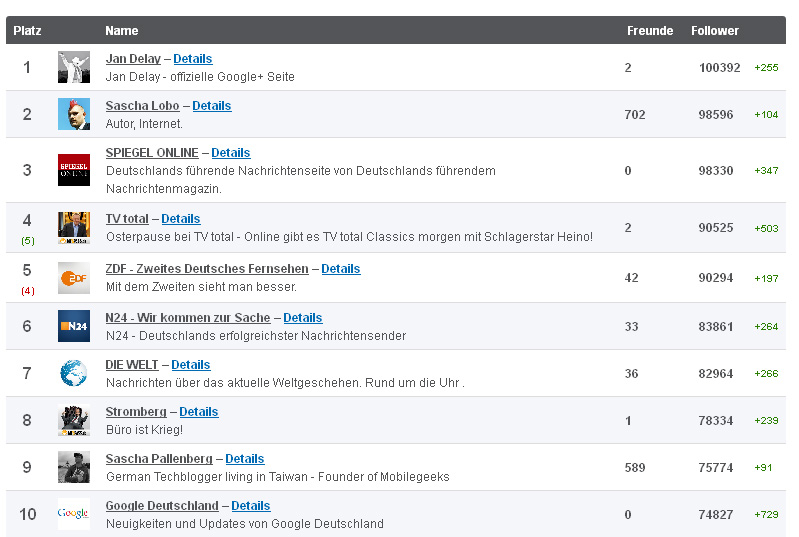
Task: View Details for ZDF
Action: pos(341,268)
